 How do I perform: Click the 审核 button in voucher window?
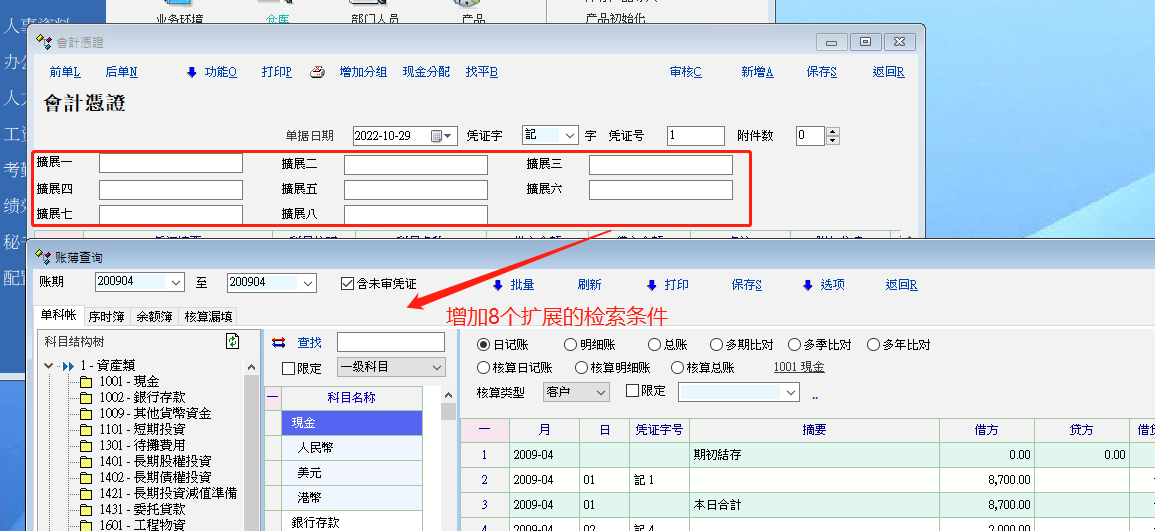pos(685,72)
